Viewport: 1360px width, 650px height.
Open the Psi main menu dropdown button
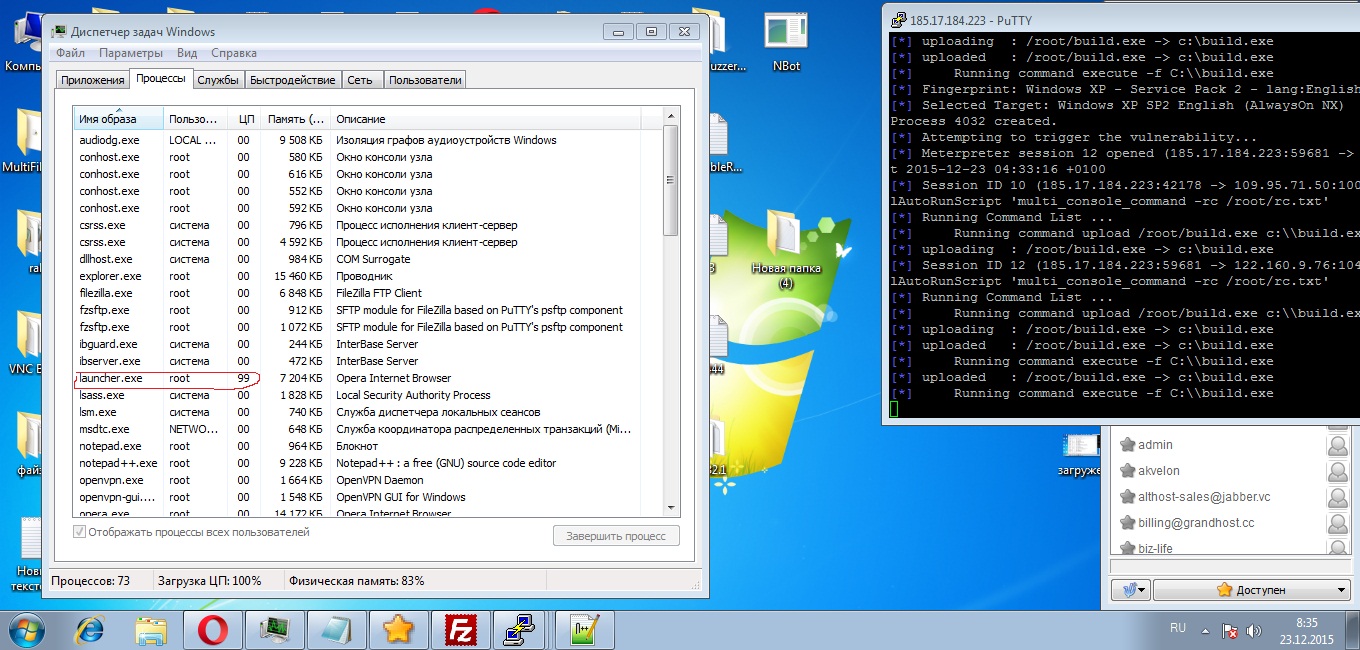click(1131, 590)
